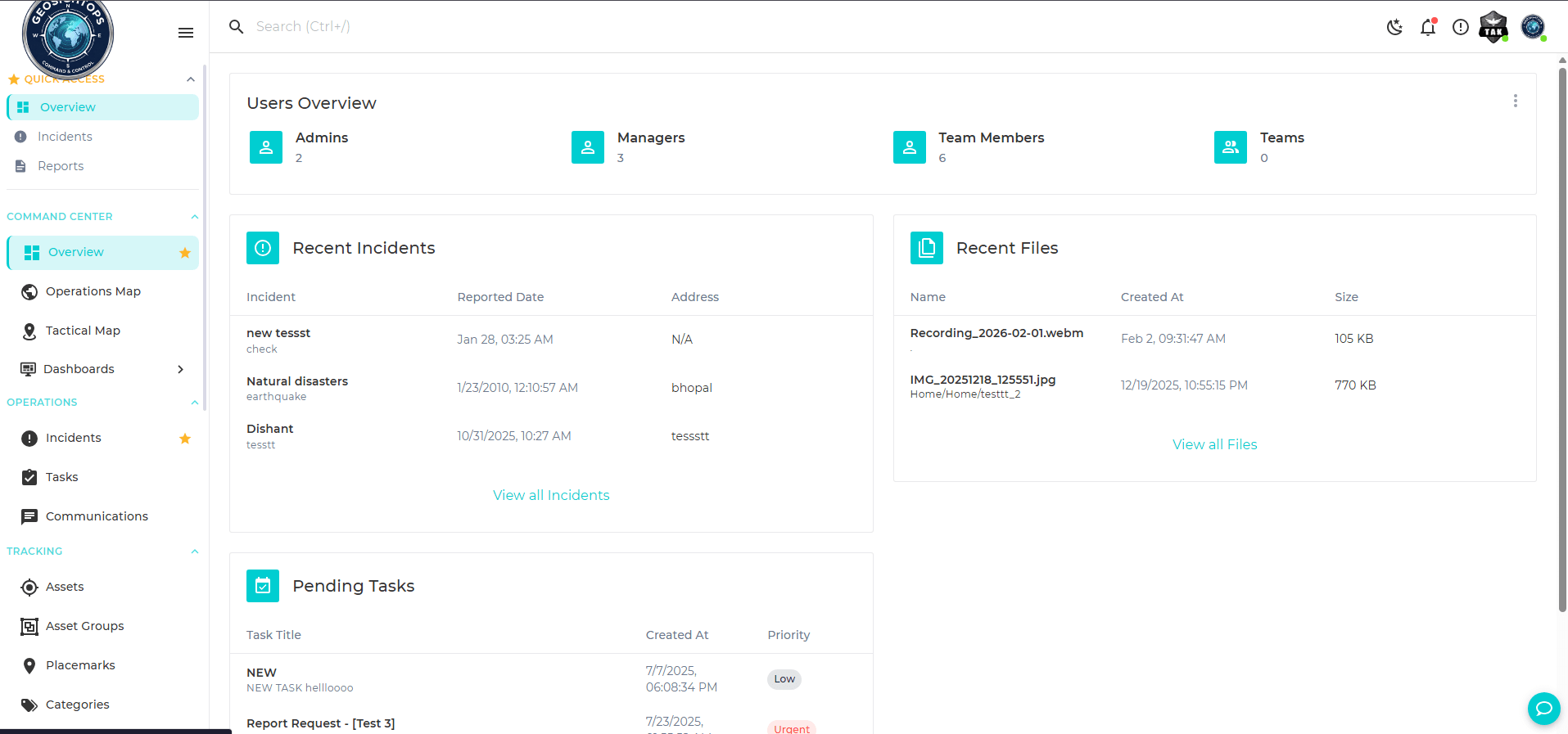Open Operations Map in sidebar

(x=93, y=291)
